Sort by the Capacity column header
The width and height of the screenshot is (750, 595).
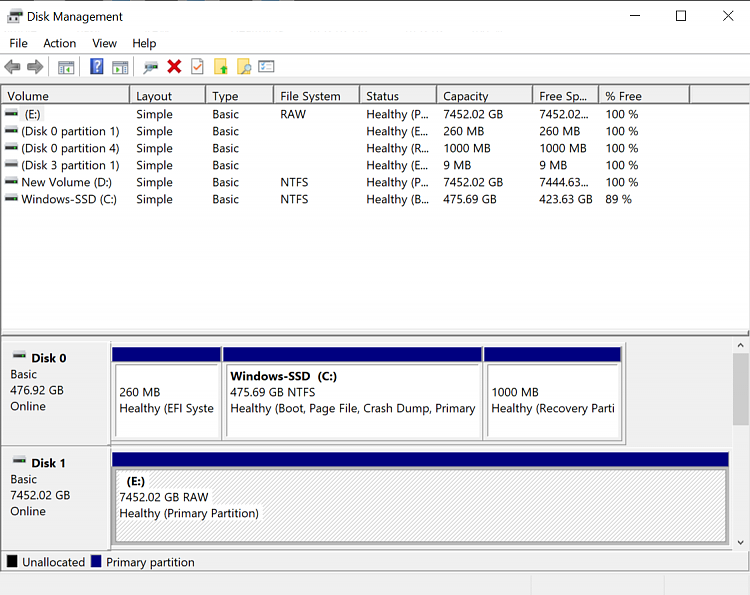click(485, 96)
